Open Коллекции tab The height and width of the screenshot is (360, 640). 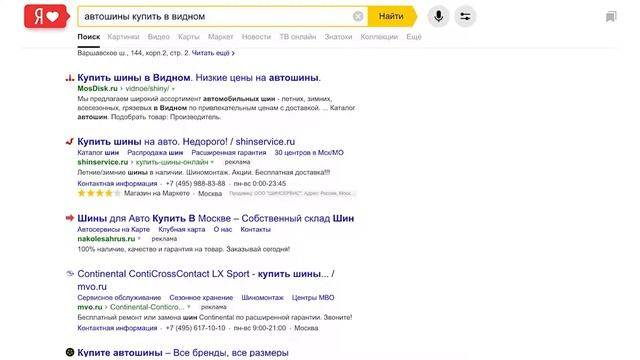pos(379,37)
